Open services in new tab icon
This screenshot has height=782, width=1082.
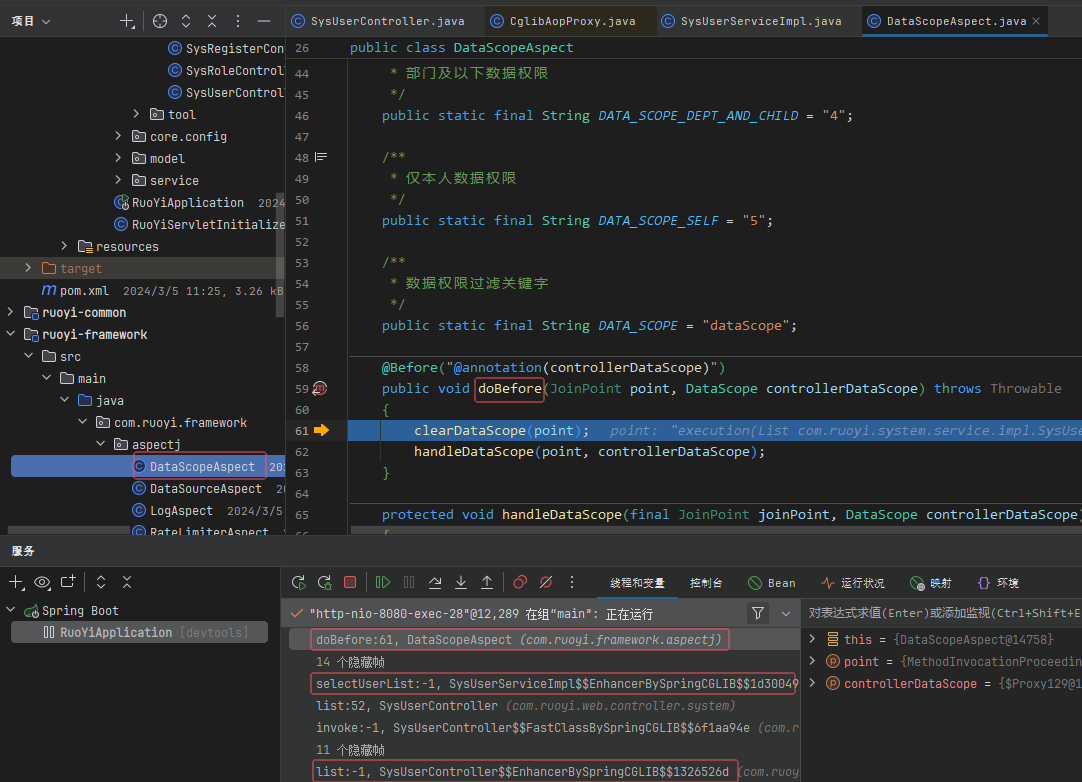(x=68, y=582)
